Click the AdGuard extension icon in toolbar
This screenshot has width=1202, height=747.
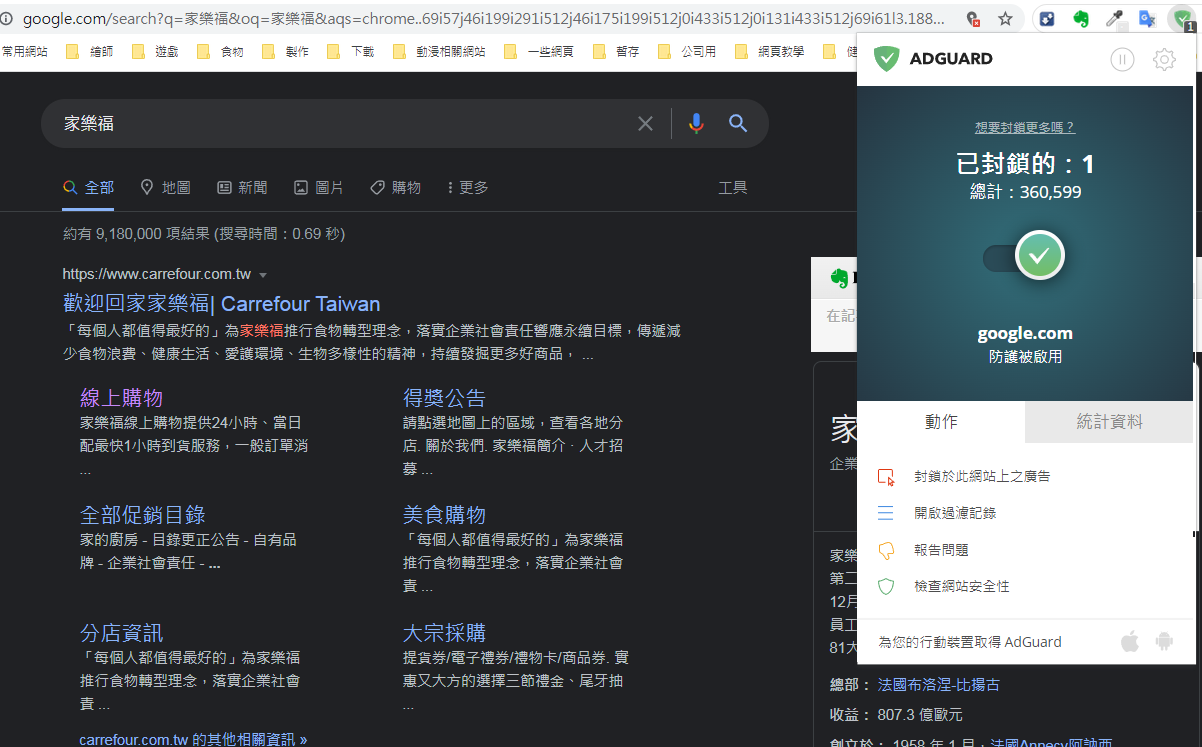[x=1183, y=18]
